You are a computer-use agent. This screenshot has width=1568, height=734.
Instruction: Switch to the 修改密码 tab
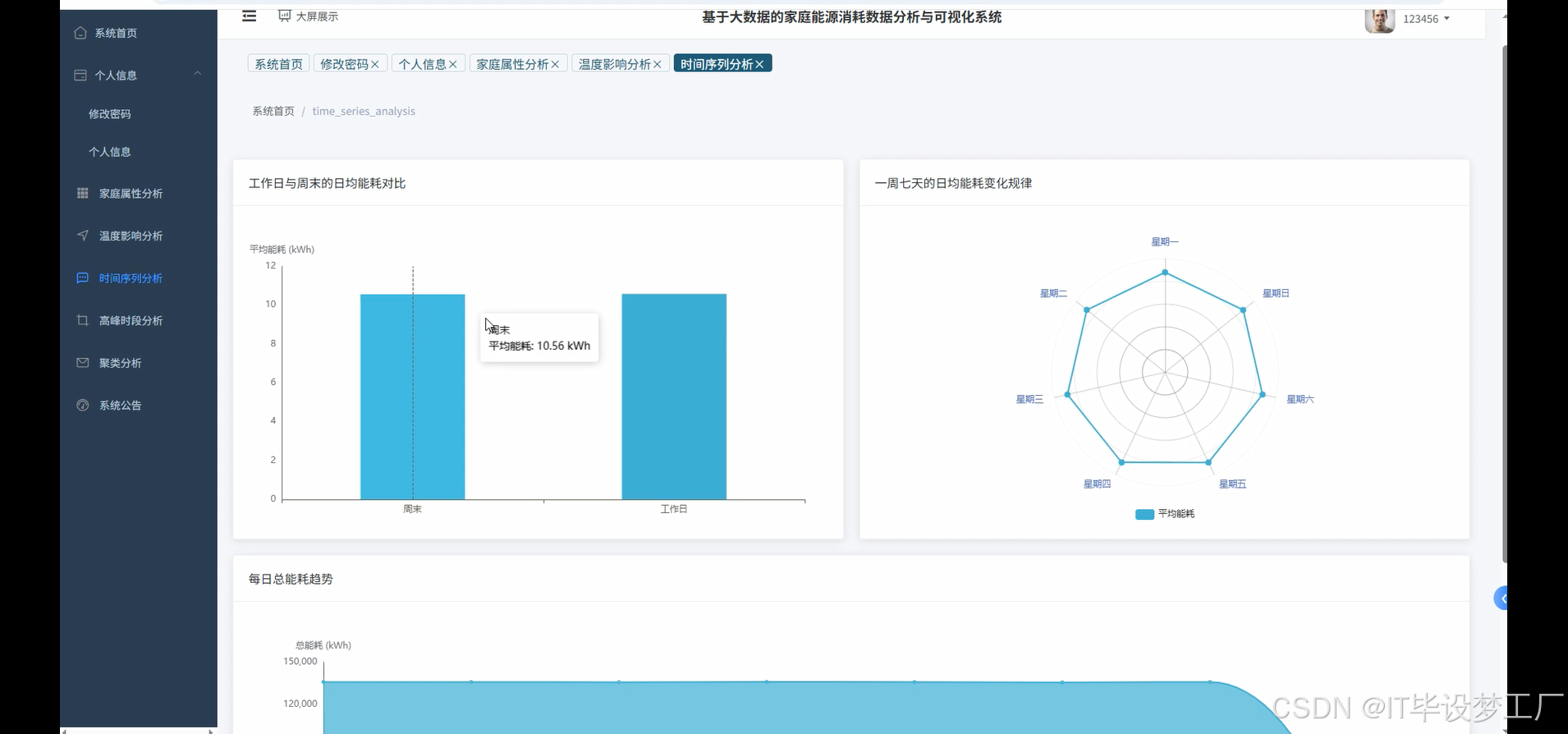point(344,64)
